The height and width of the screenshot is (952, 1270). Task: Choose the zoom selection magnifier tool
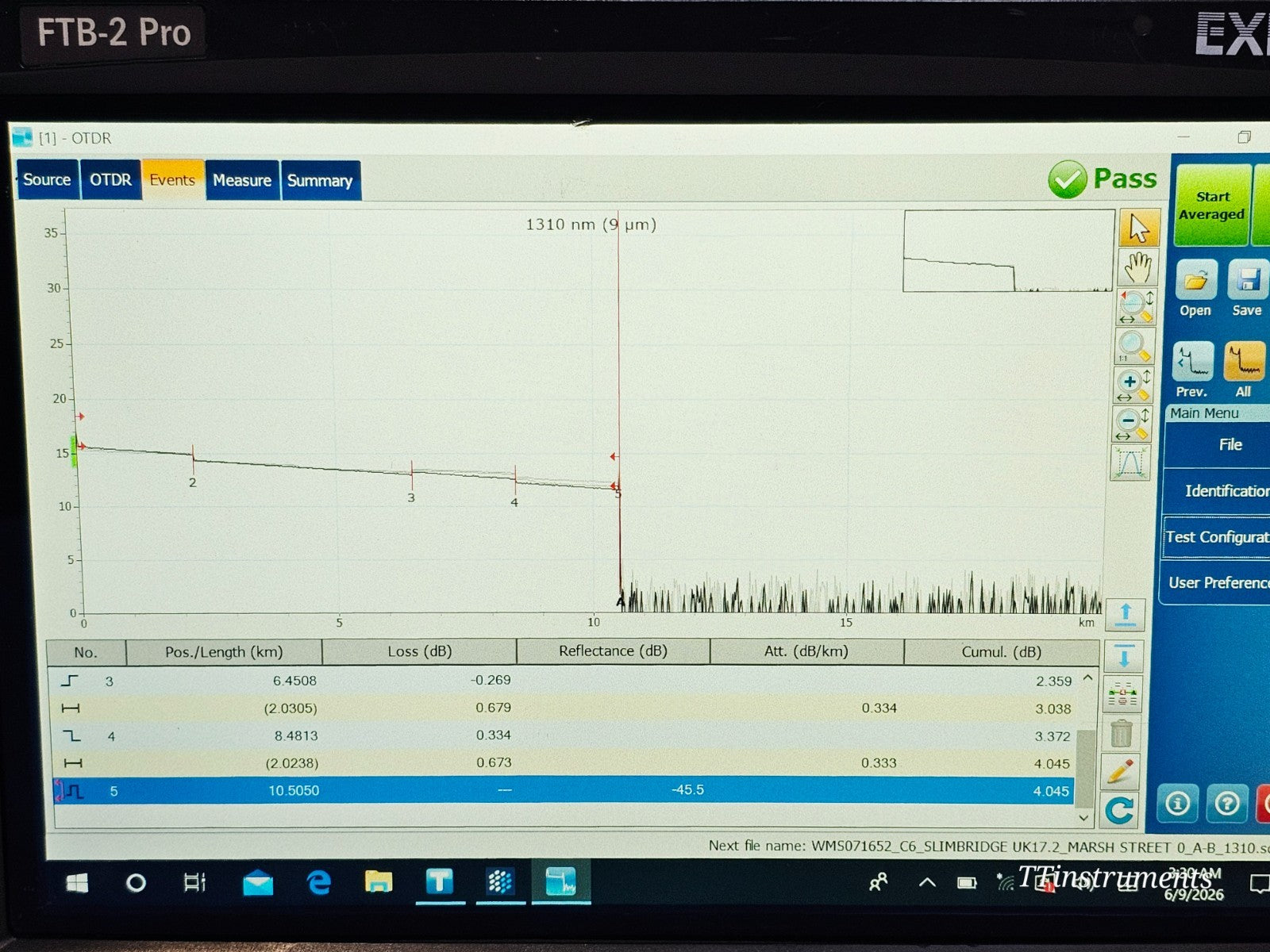tap(1134, 306)
